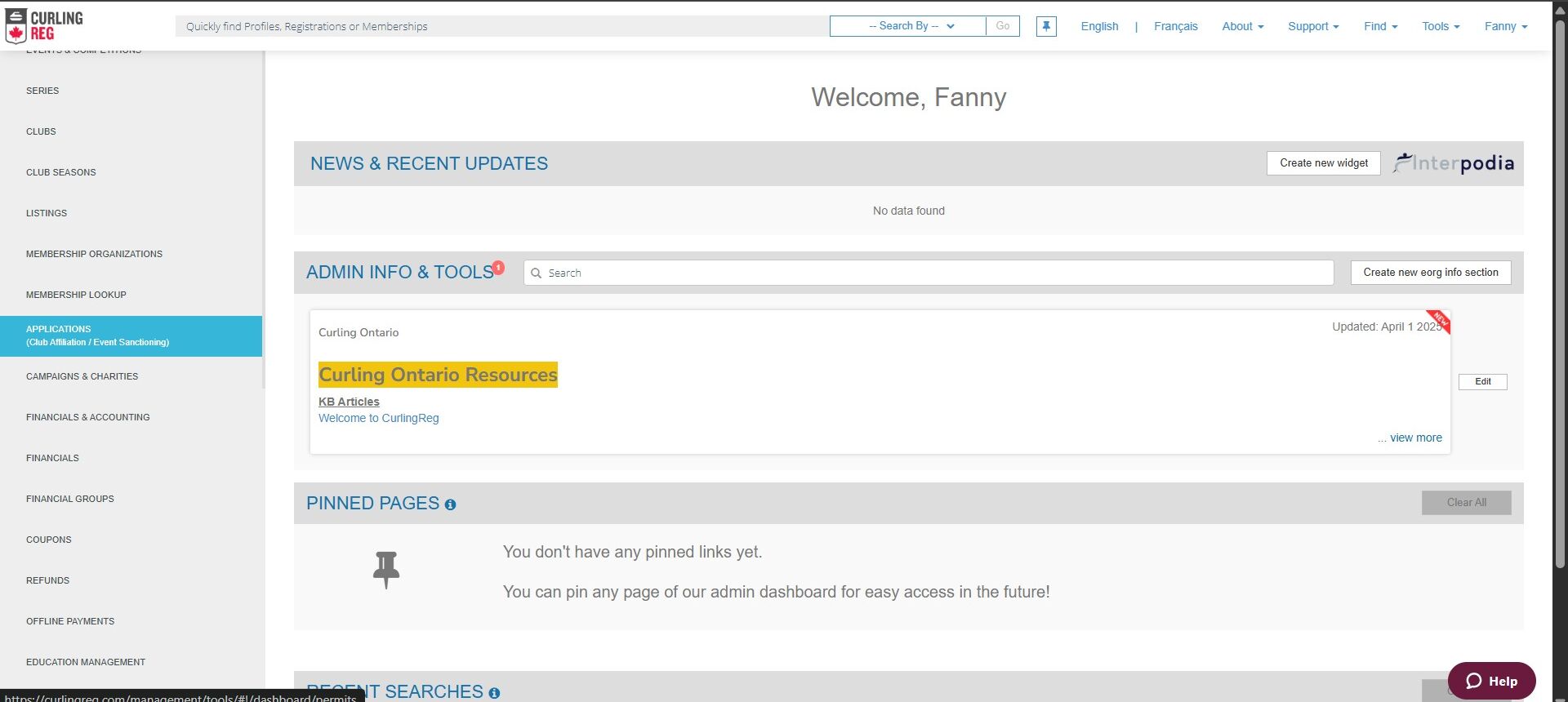The image size is (1568, 702).
Task: Open the Help chat button
Action: pyautogui.click(x=1492, y=681)
